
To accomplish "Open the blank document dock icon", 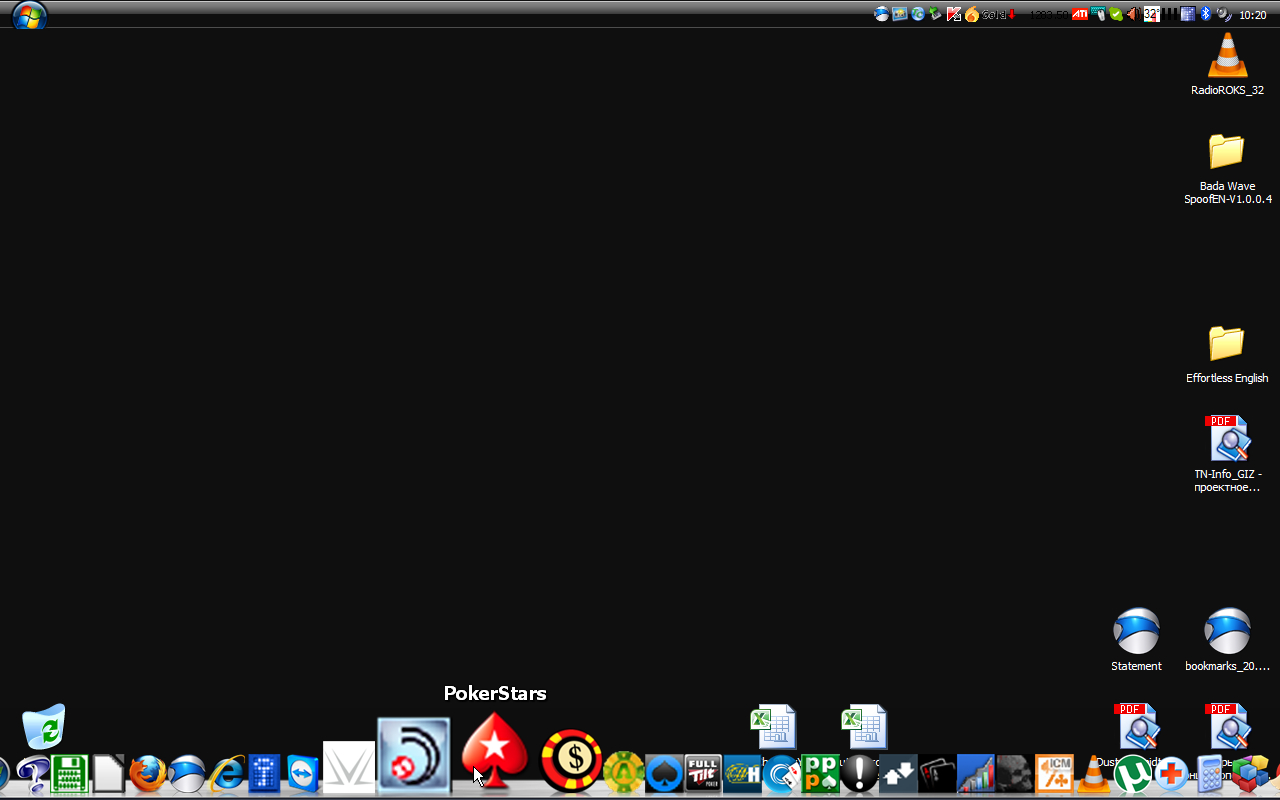I will pos(108,773).
